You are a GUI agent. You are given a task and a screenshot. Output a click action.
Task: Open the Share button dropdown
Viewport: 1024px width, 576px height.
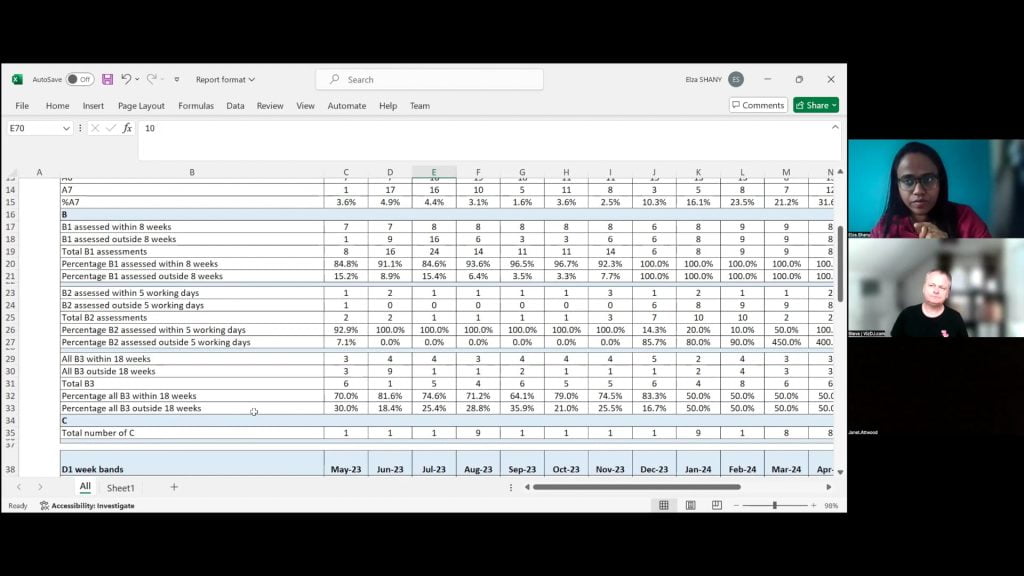(x=833, y=105)
